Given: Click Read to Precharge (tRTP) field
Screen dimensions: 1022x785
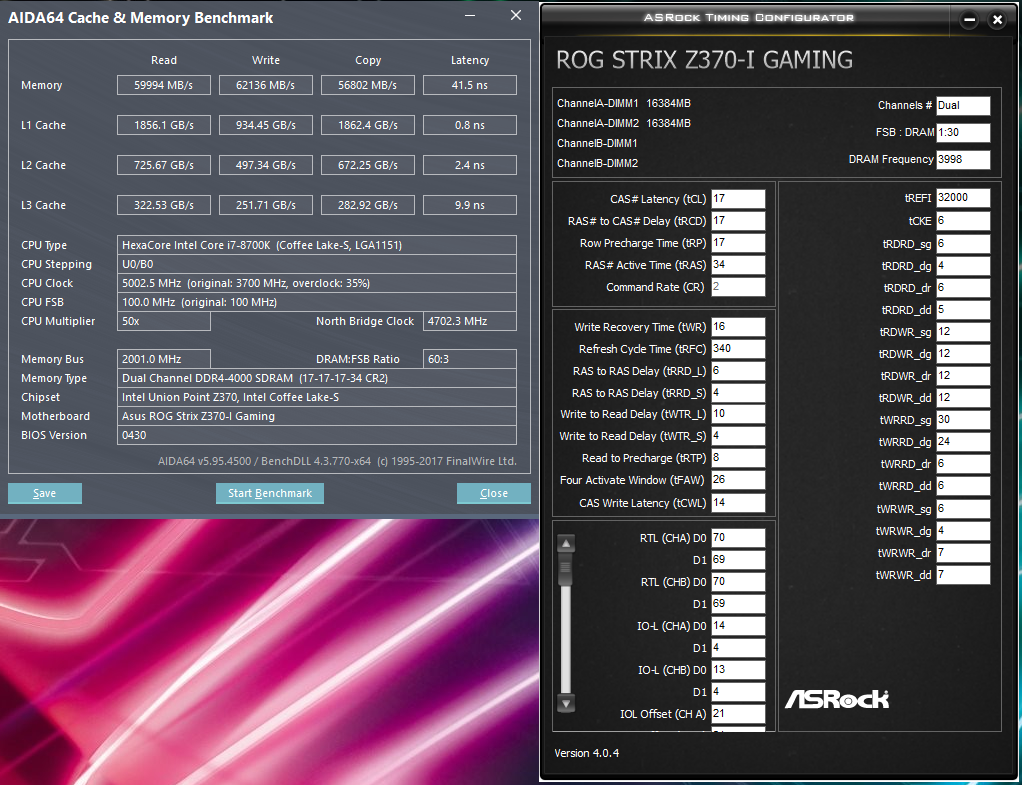Looking at the screenshot, I should pos(738,458).
